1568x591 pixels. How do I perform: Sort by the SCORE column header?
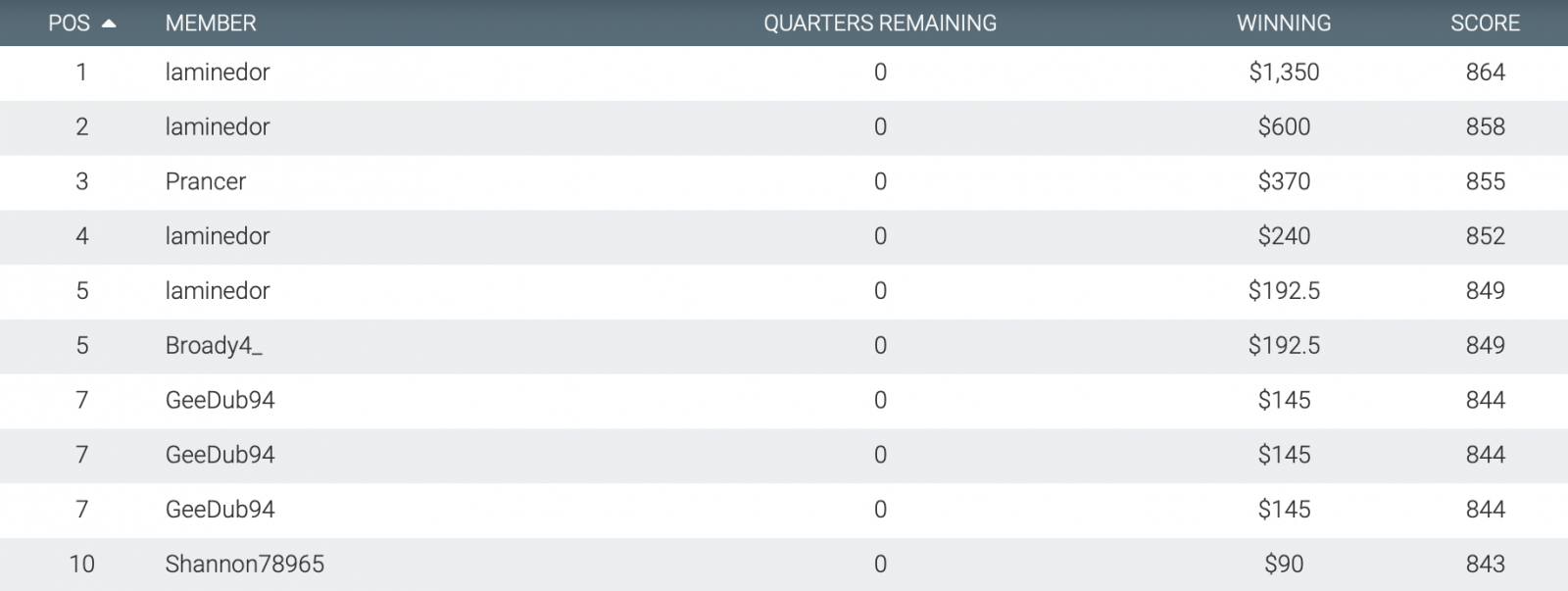click(1485, 24)
